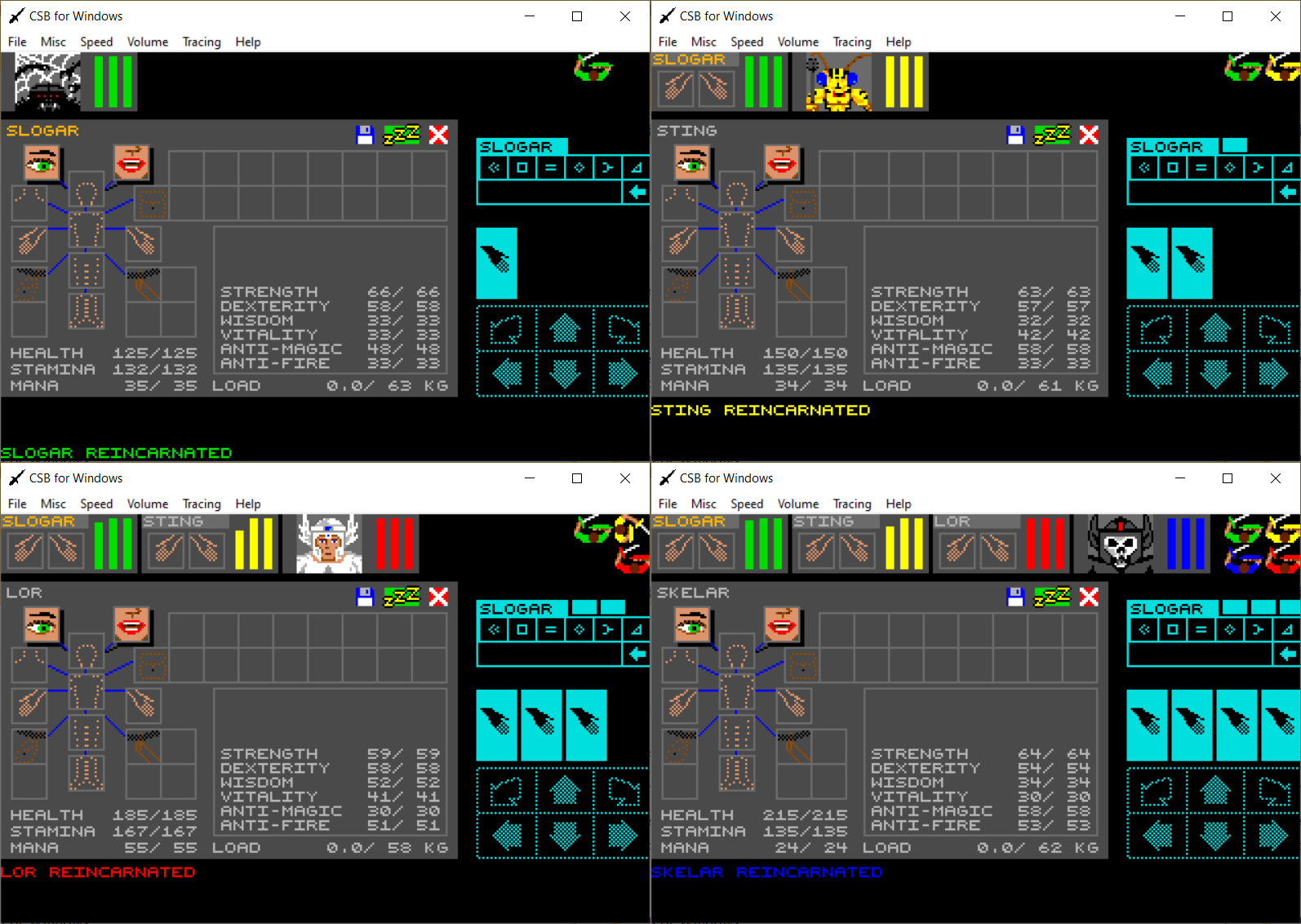Click the white-haired portrait in the LOR sheet window
1301x924 pixels.
click(x=328, y=544)
